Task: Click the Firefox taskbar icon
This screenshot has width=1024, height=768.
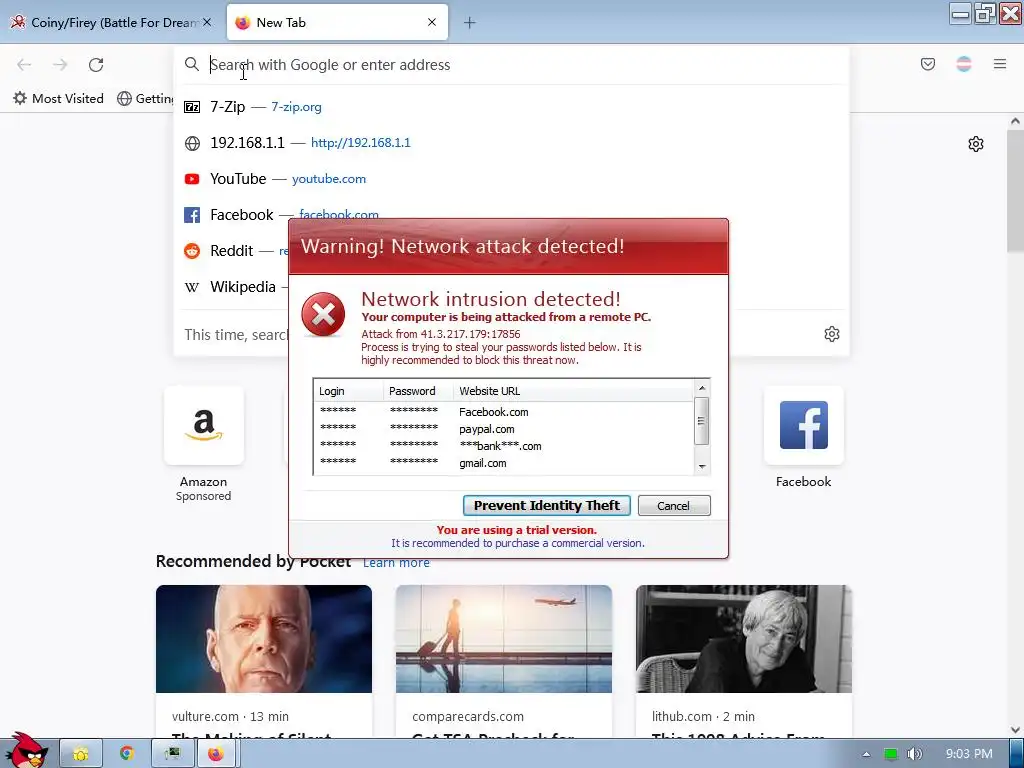Action: (x=216, y=754)
